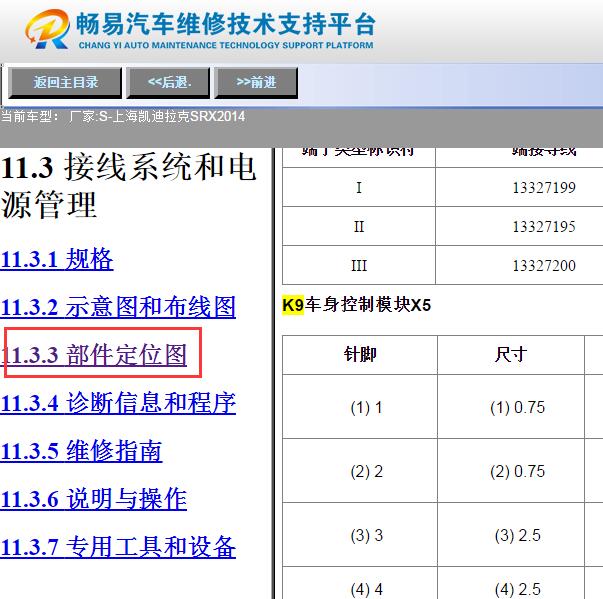Click column header 尺寸
The image size is (603, 599).
511,354
